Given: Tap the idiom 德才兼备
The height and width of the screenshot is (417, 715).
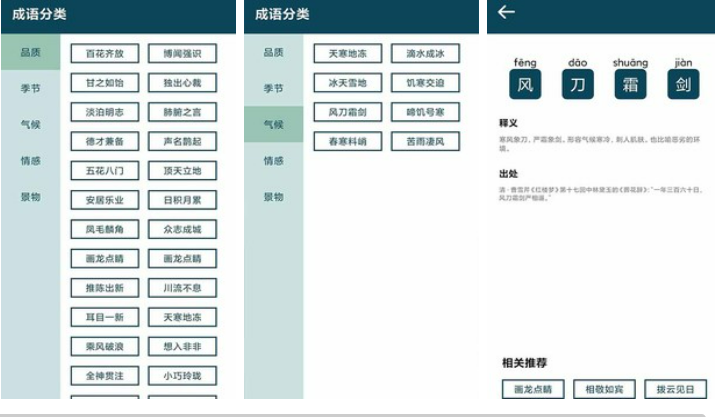Looking at the screenshot, I should [105, 142].
